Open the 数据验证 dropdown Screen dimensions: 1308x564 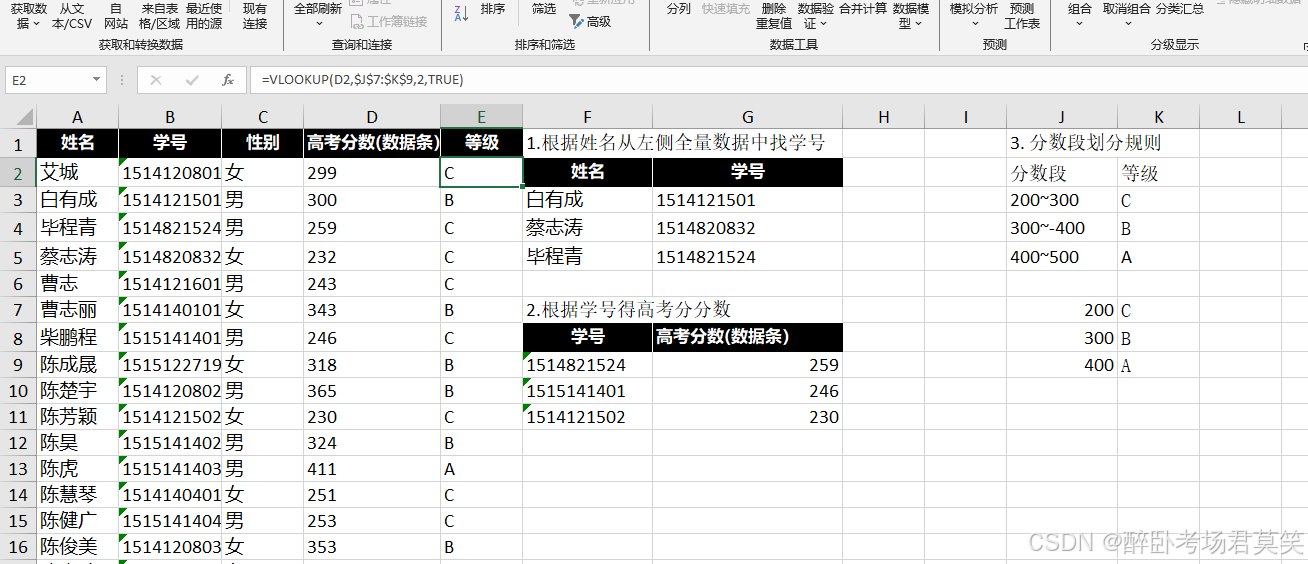tap(825, 23)
